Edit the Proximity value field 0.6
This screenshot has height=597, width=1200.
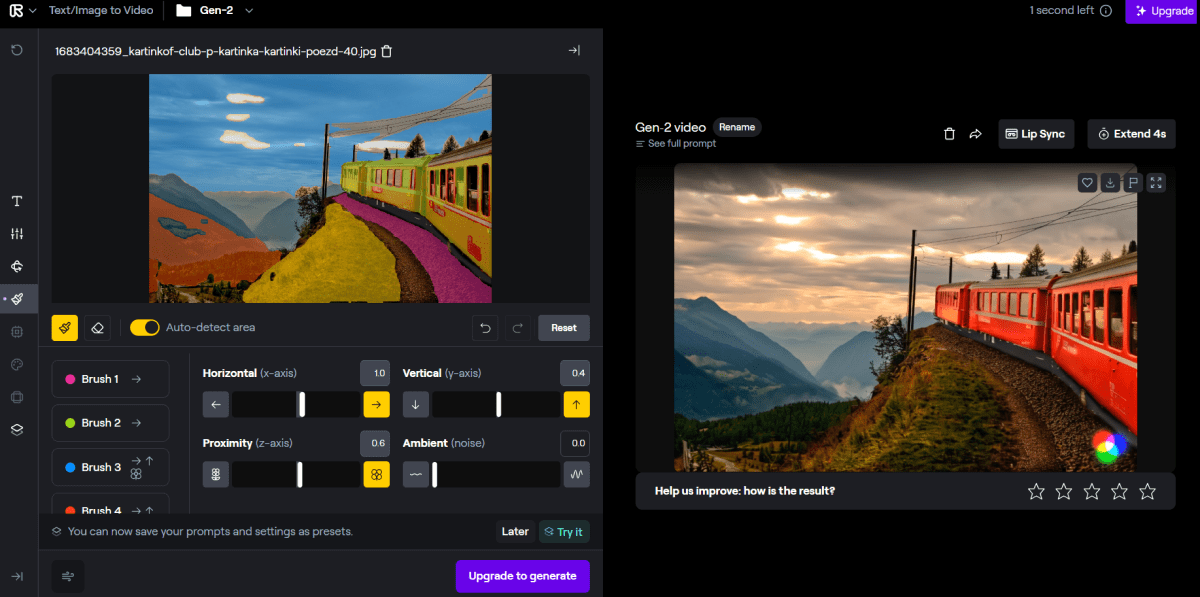click(x=375, y=443)
